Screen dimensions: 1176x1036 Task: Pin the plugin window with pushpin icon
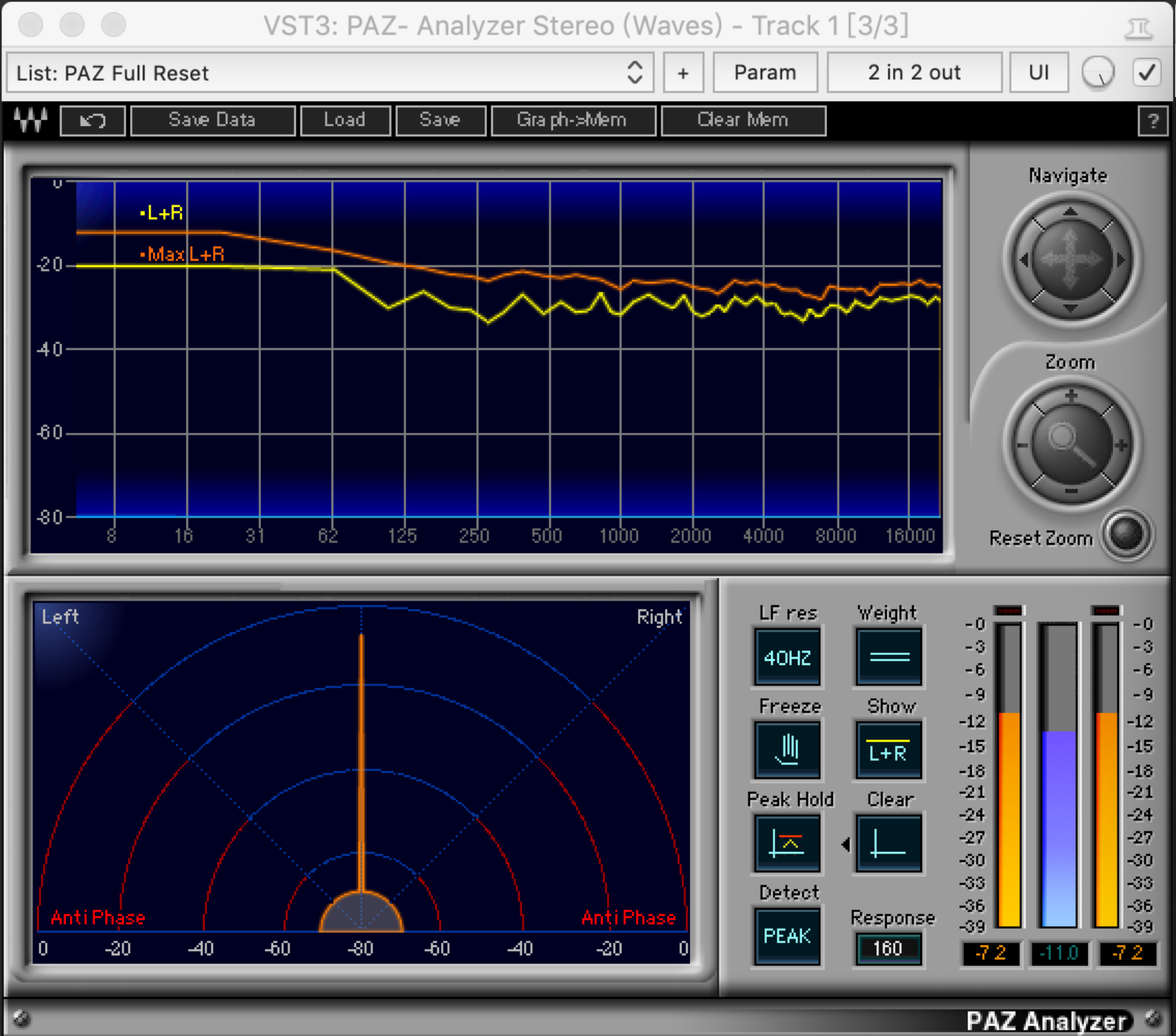(1138, 27)
